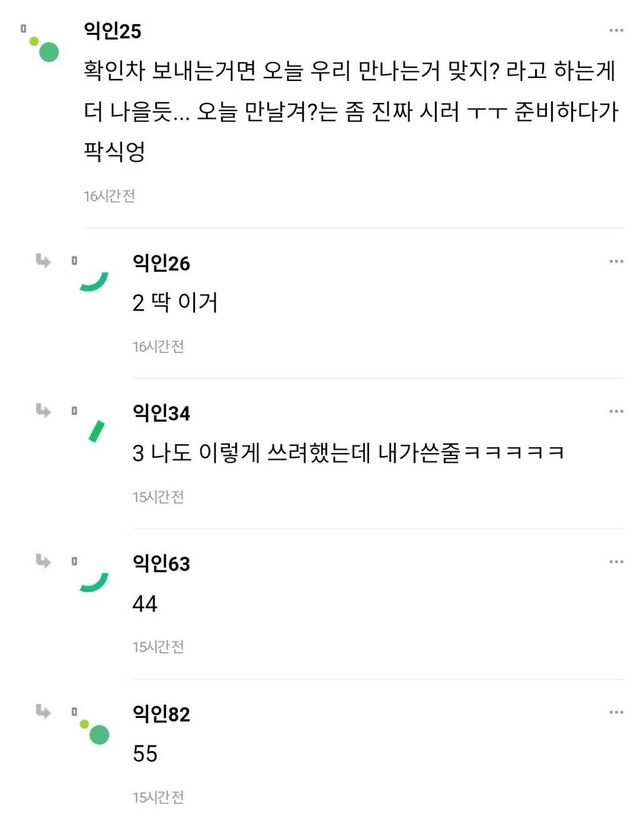Open the three-dot menu on 익인26's reply

(616, 262)
